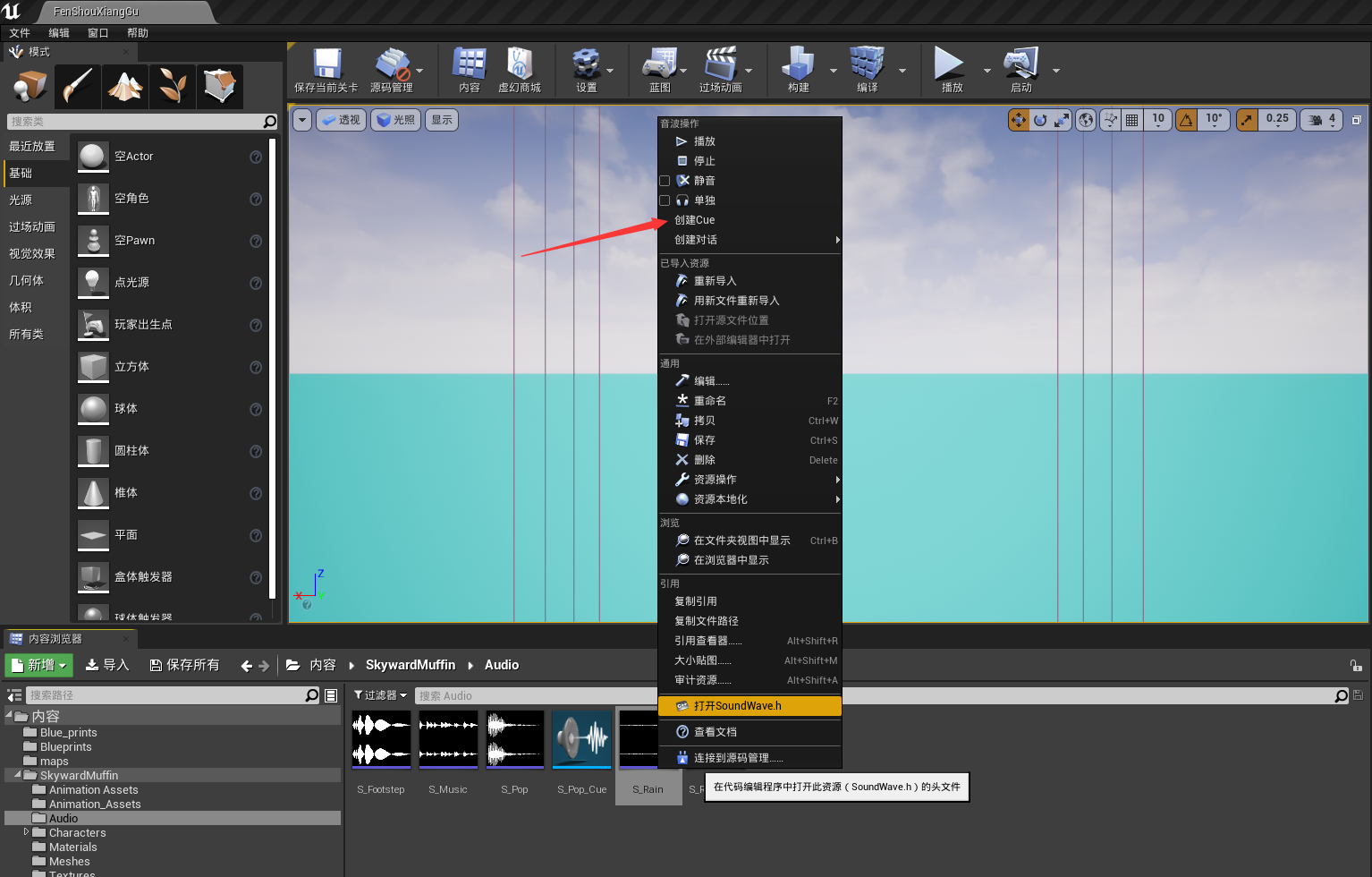Toggle rotation snapping in viewport

1186,120
